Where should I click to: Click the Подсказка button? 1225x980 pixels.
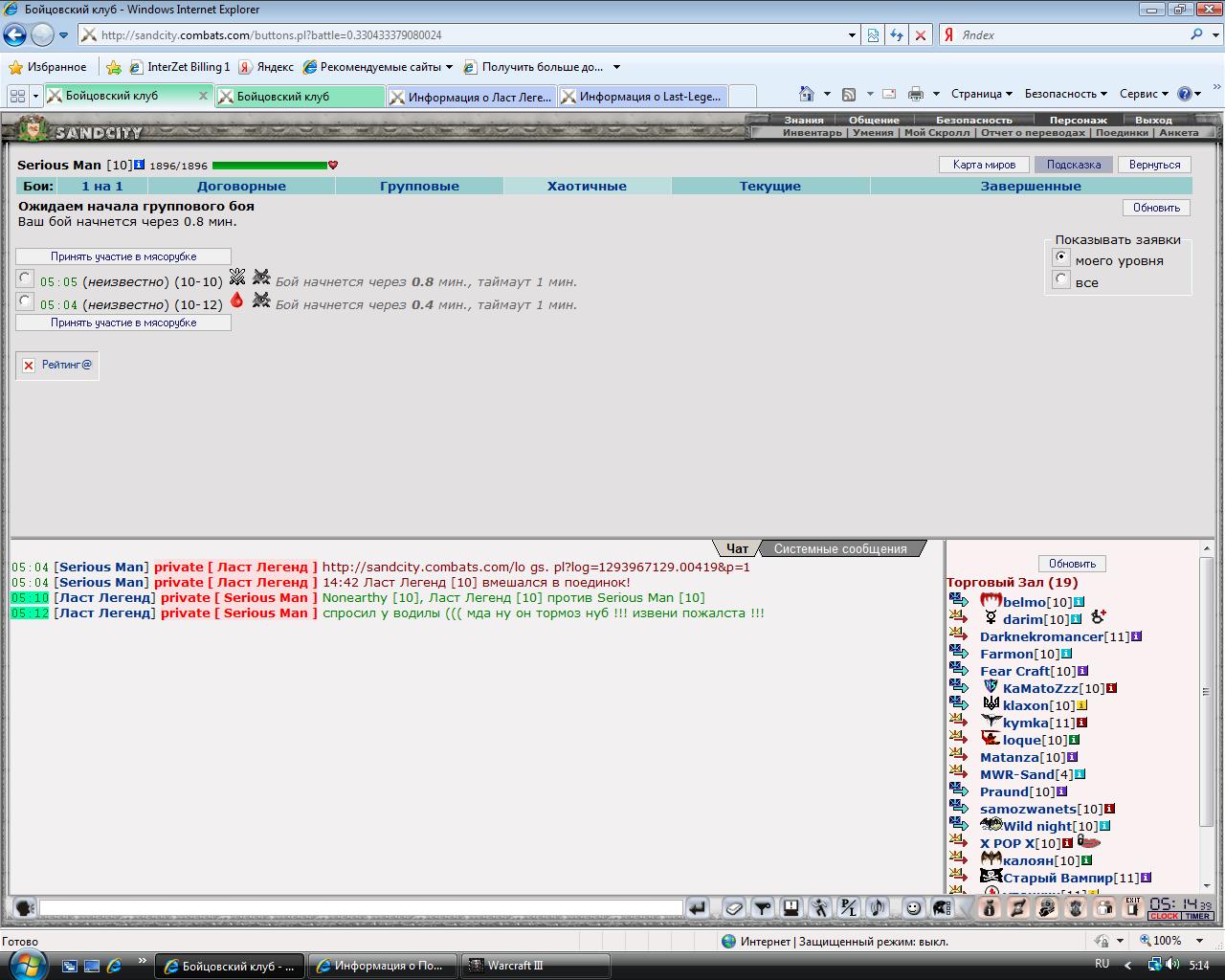[1073, 165]
